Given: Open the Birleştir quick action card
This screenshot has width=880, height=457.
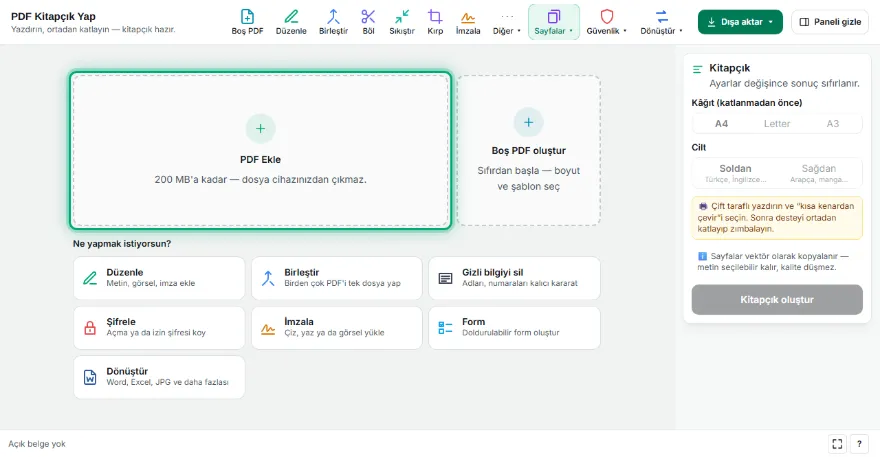Looking at the screenshot, I should pyautogui.click(x=337, y=278).
